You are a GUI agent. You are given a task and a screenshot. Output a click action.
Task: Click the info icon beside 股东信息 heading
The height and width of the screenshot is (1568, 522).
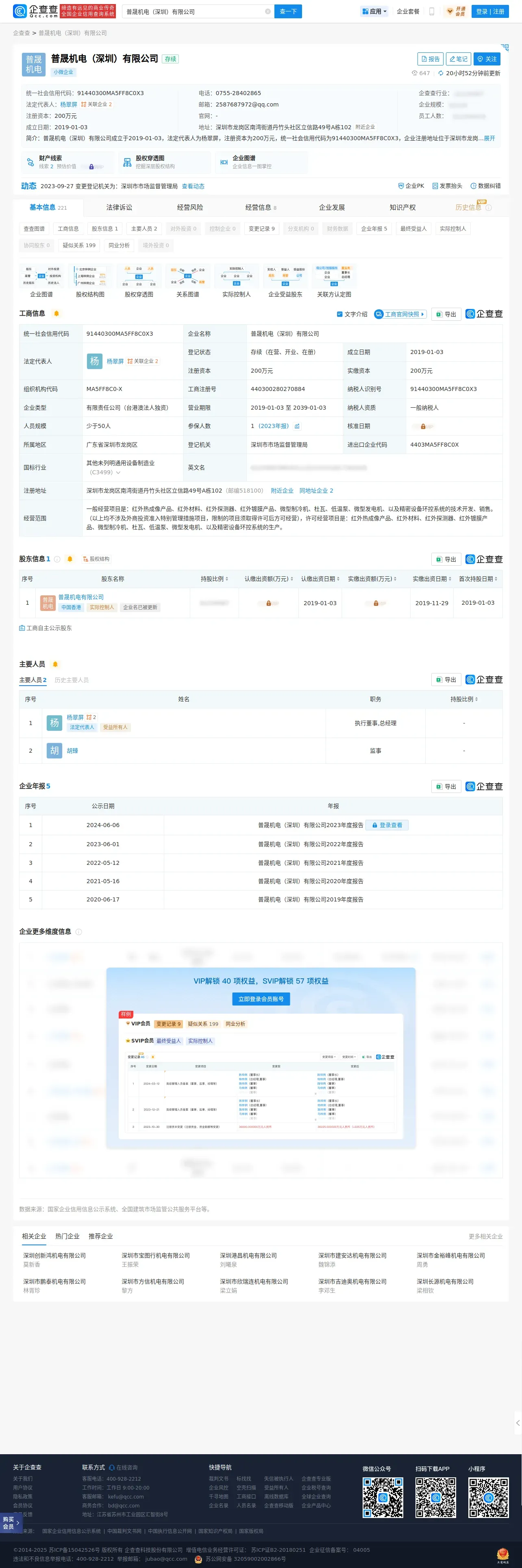click(57, 559)
